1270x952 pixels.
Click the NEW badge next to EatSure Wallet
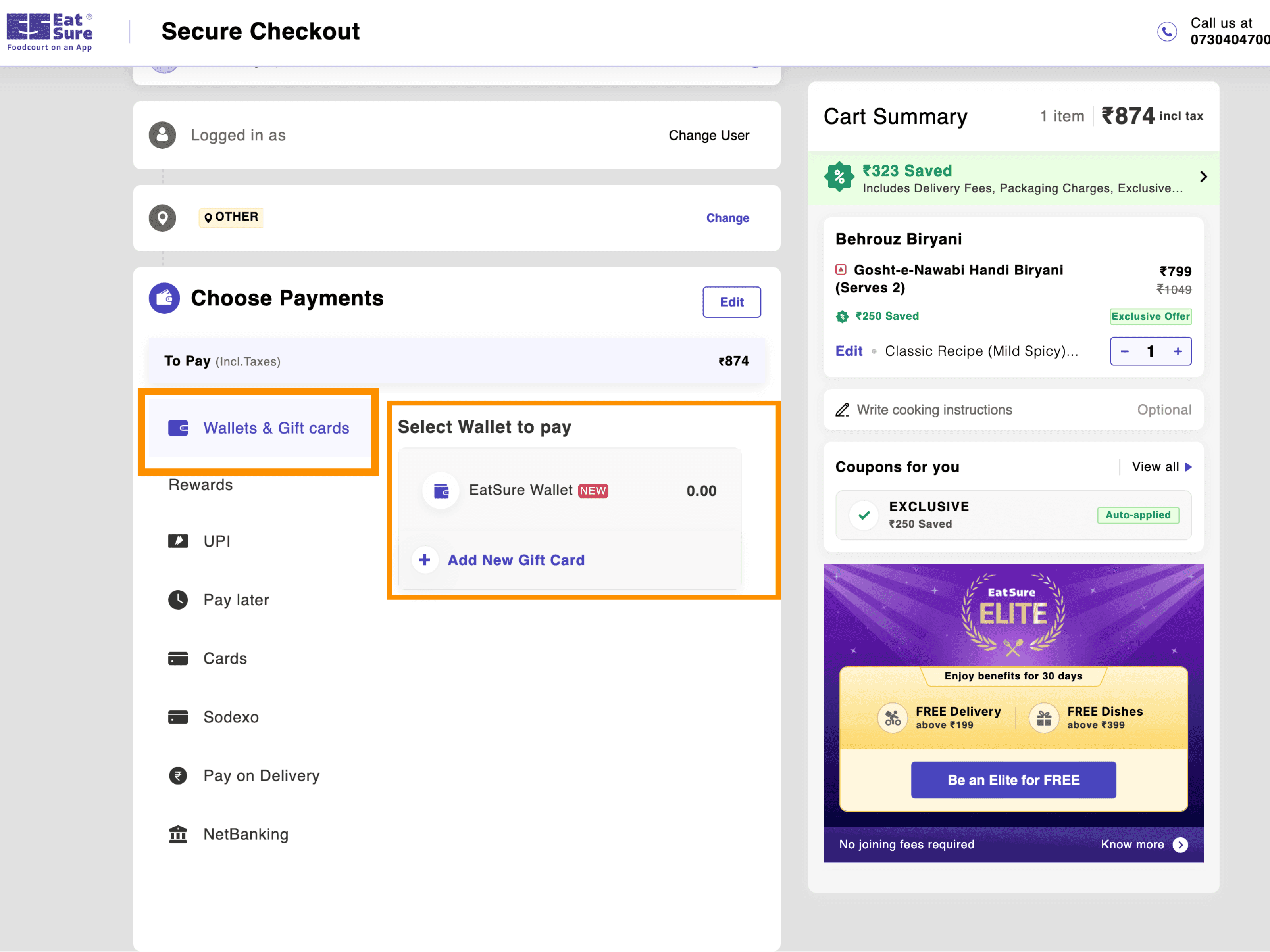click(x=593, y=491)
